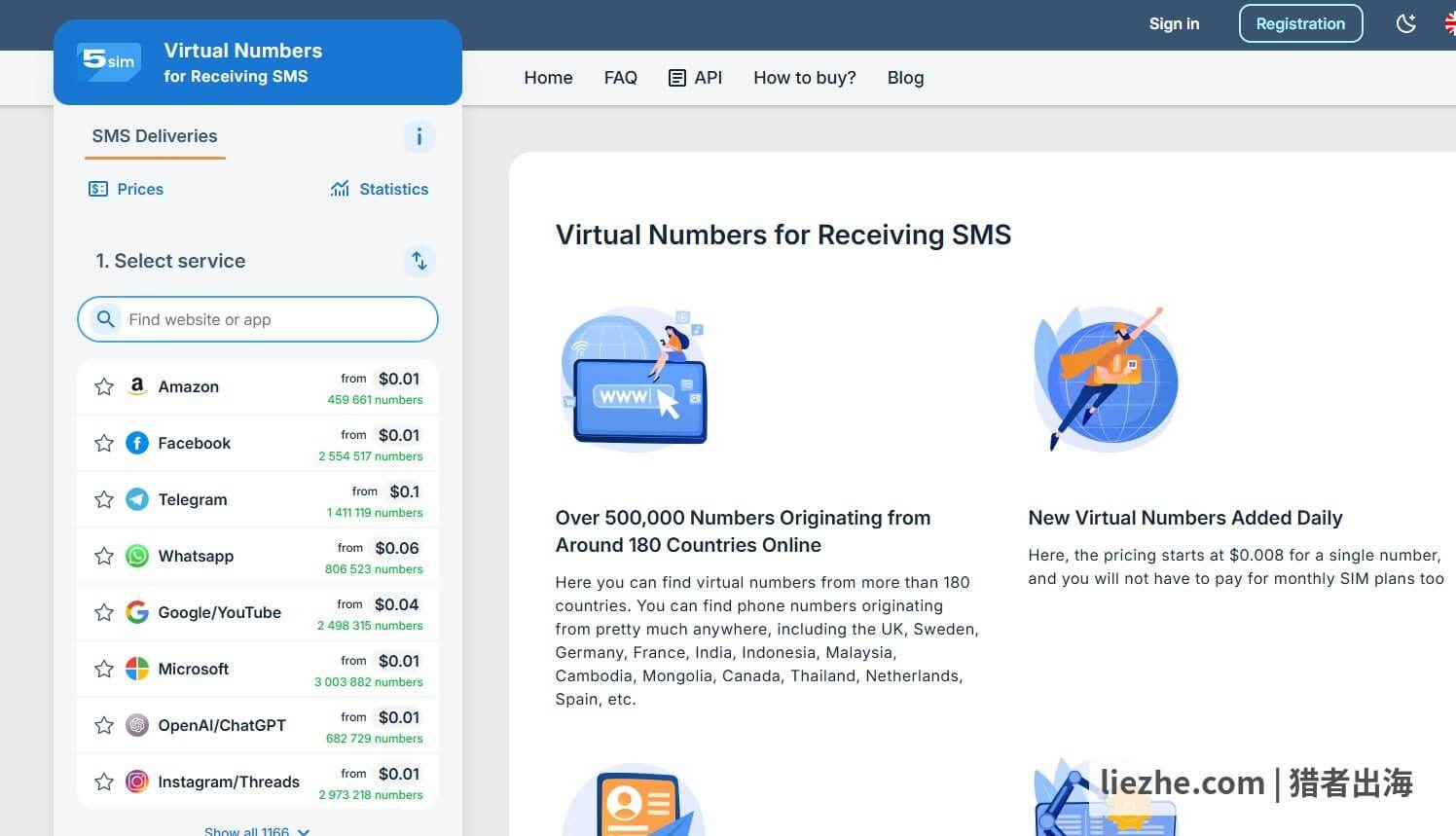This screenshot has height=836, width=1456.
Task: Click the Instagram/Threads service icon
Action: pos(137,781)
